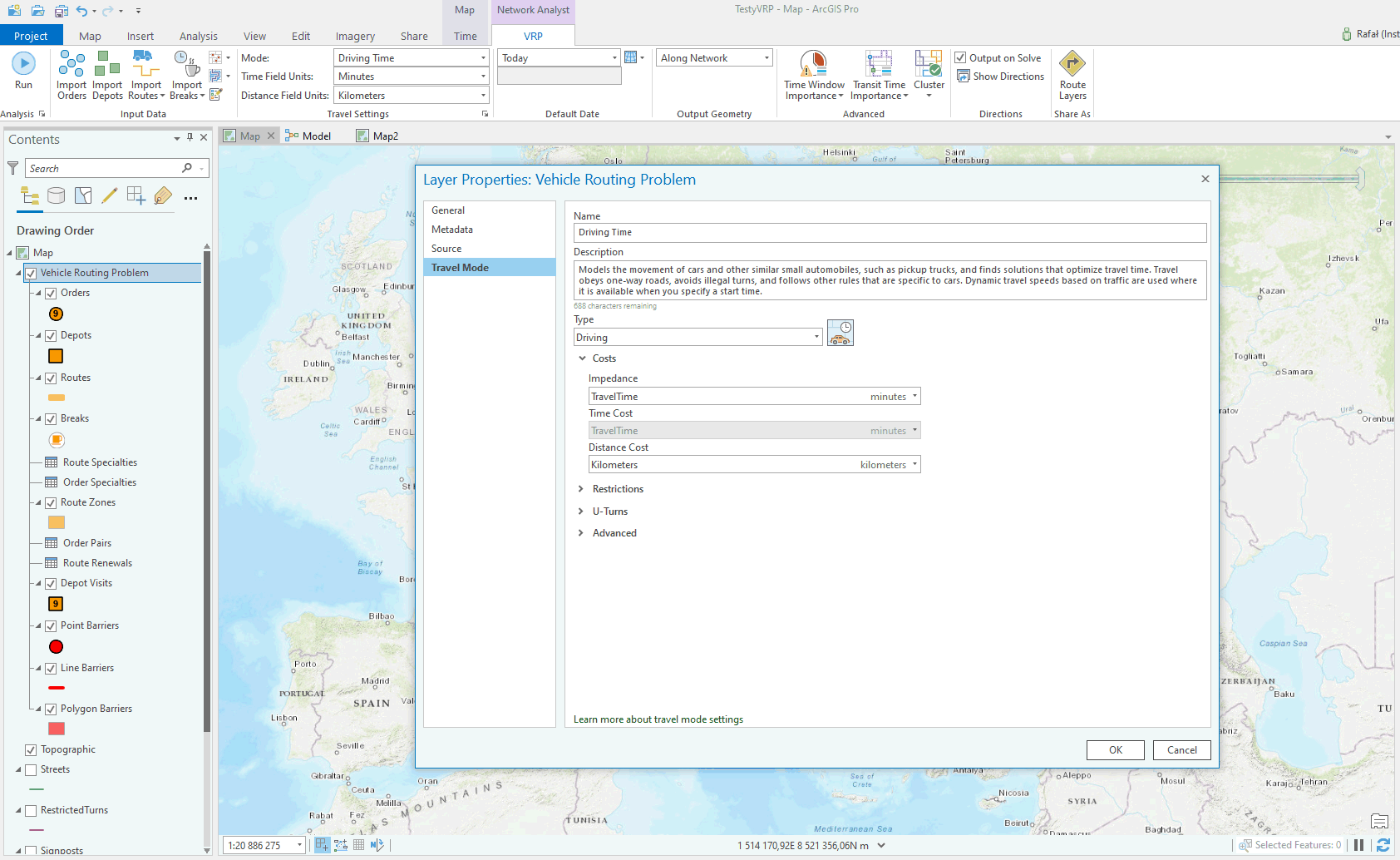The width and height of the screenshot is (1400, 860).
Task: Select Source in Layer Properties
Action: point(489,249)
